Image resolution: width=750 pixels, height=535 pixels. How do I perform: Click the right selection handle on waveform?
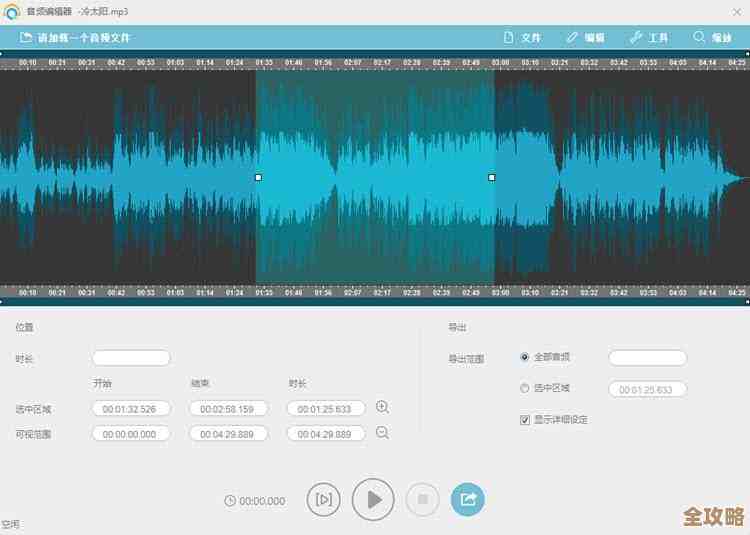tap(491, 177)
